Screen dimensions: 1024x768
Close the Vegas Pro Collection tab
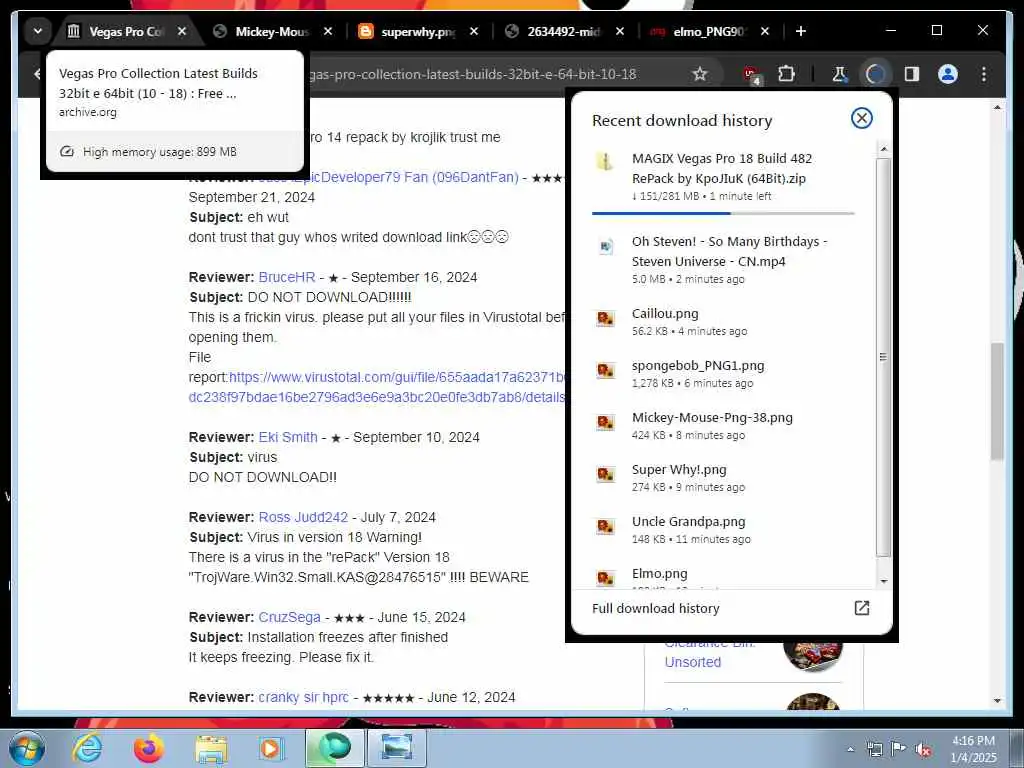[182, 31]
